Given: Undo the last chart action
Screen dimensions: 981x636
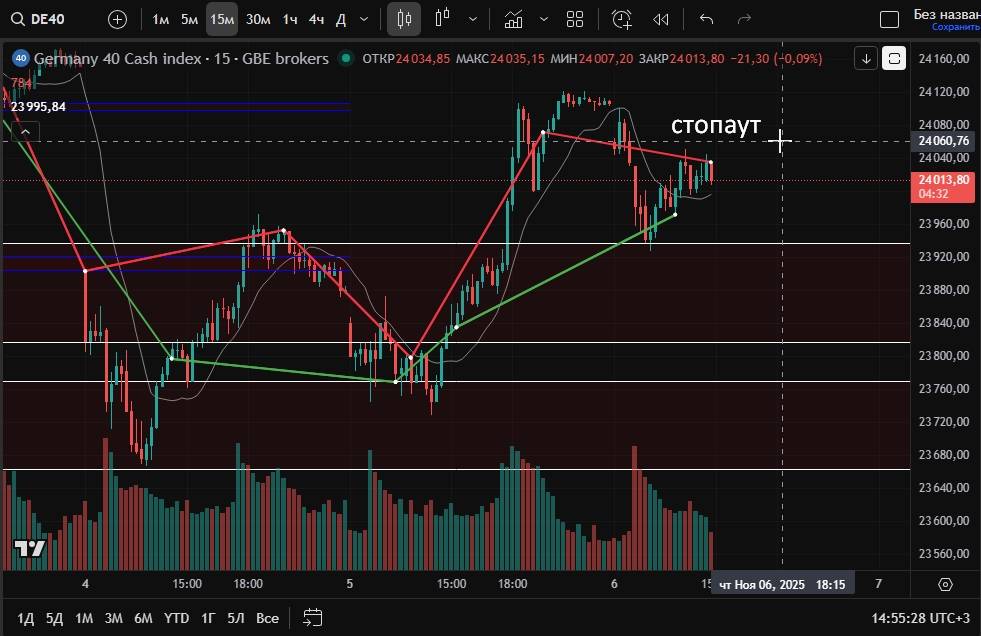Looking at the screenshot, I should coord(707,19).
